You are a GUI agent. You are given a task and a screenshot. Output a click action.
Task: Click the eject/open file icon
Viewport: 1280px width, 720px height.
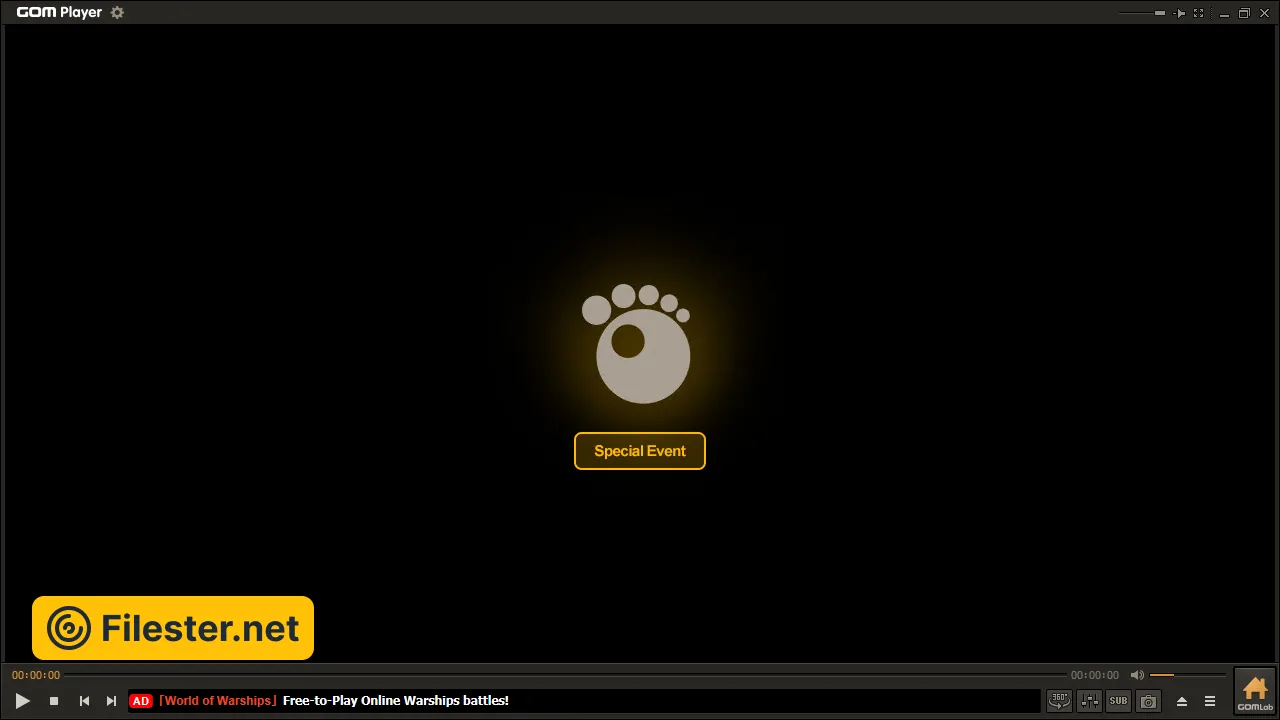pos(1182,701)
